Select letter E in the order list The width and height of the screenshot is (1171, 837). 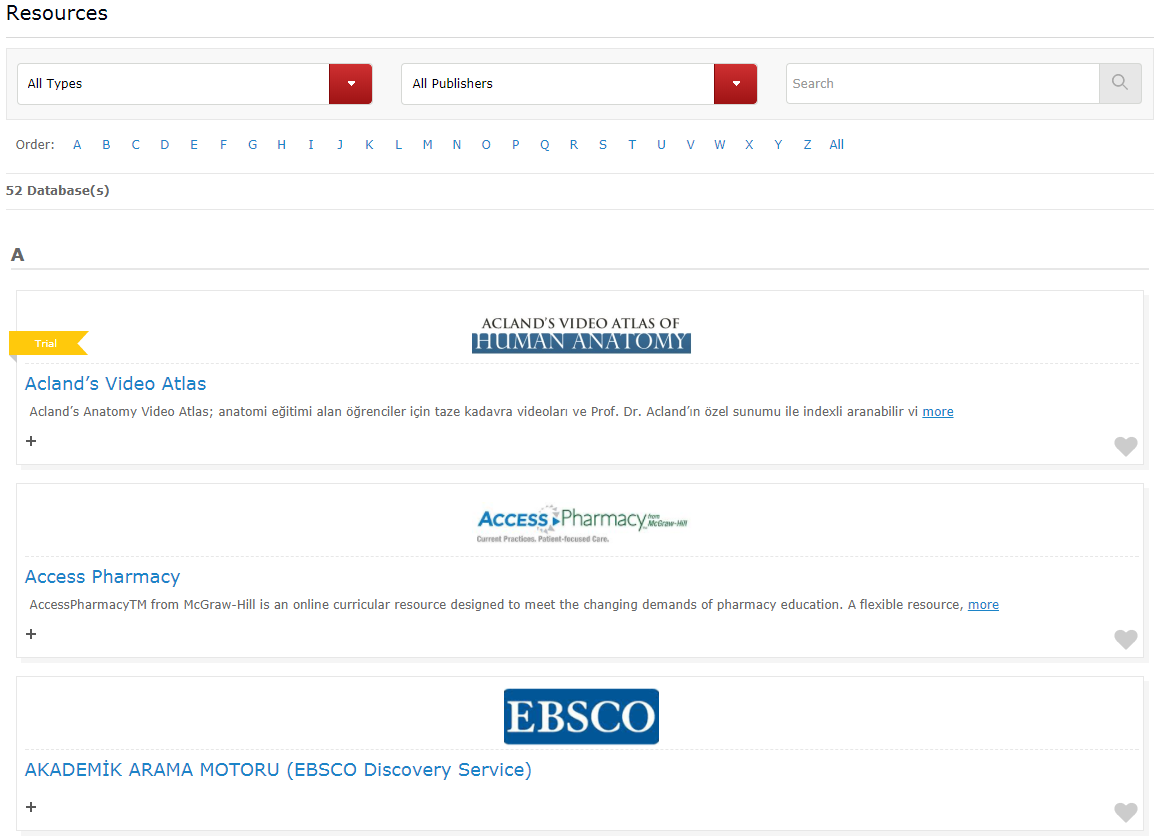click(194, 144)
